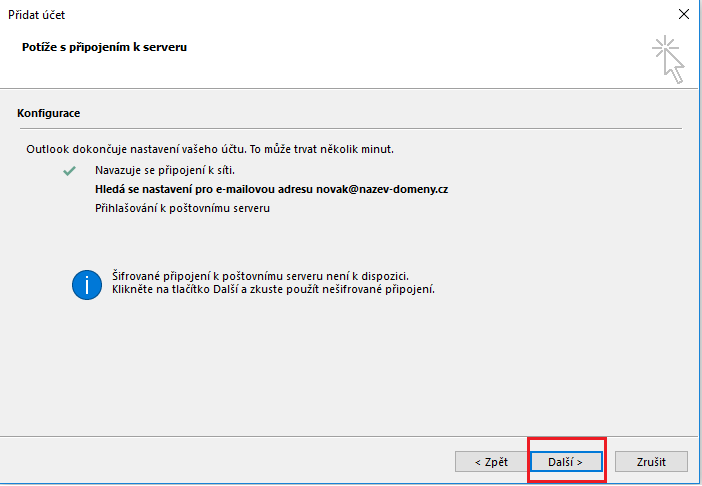
Task: Click the blue information icon
Action: [87, 283]
